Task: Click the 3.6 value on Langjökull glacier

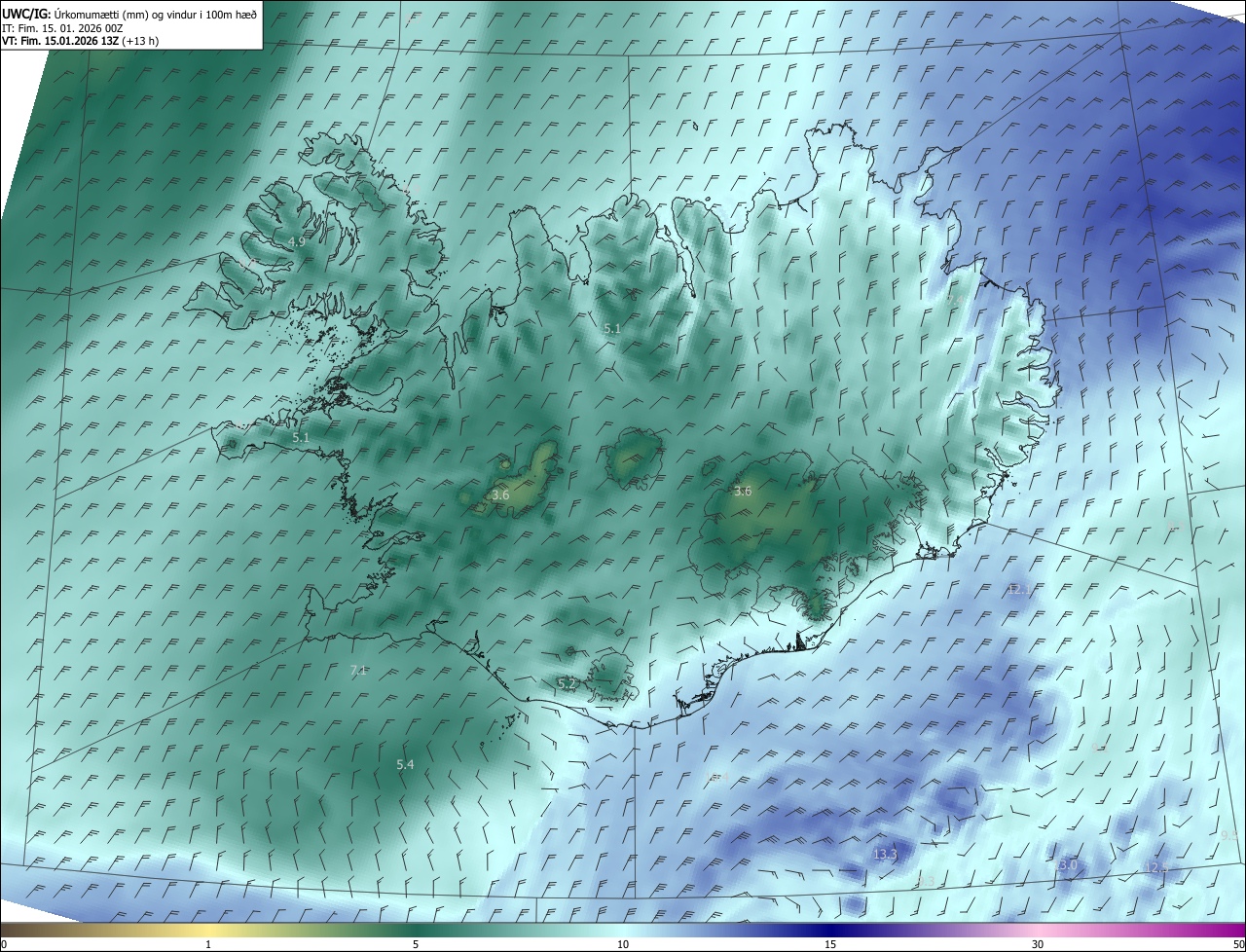Action: pos(500,495)
